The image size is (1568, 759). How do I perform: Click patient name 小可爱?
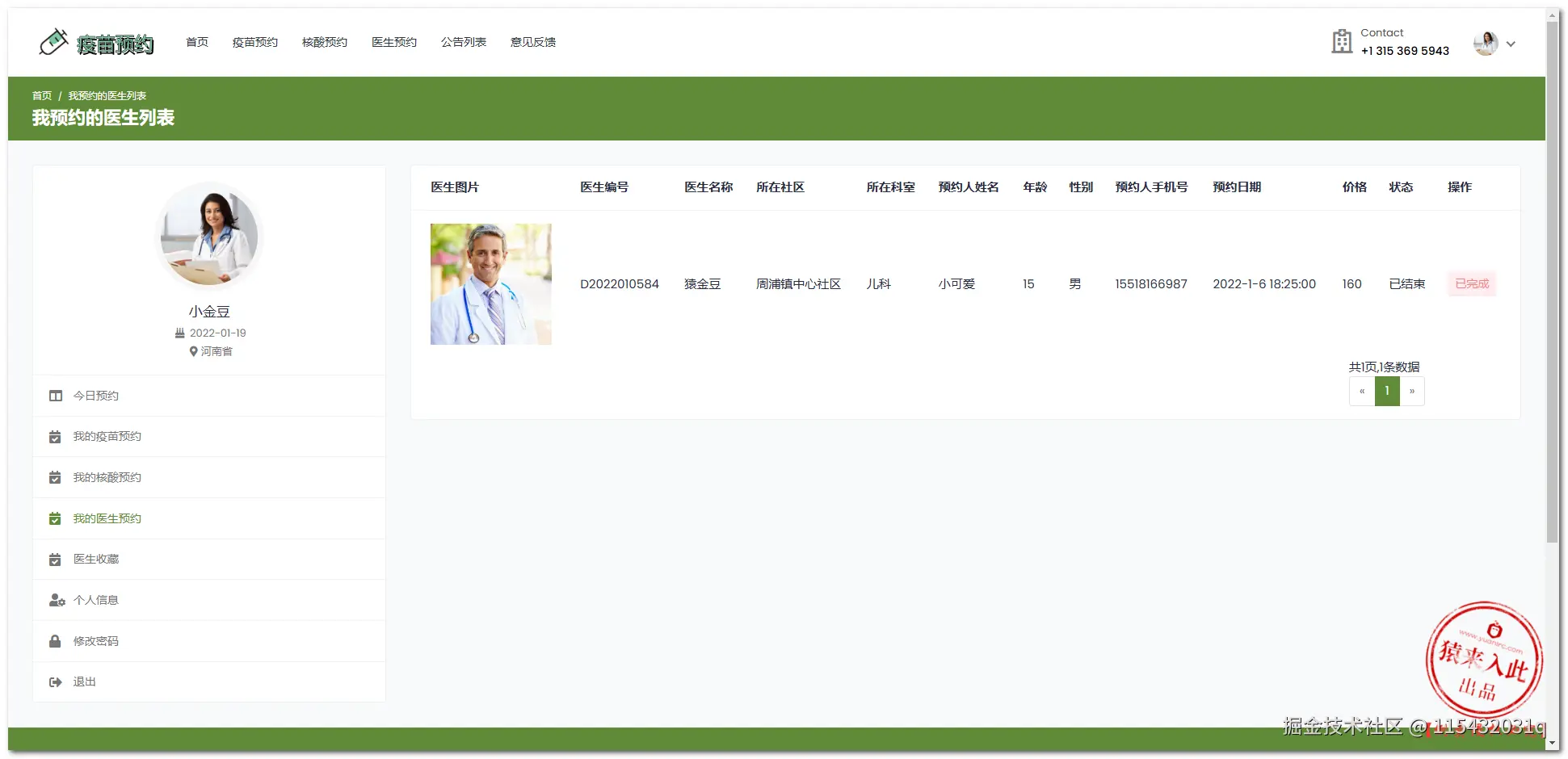956,283
